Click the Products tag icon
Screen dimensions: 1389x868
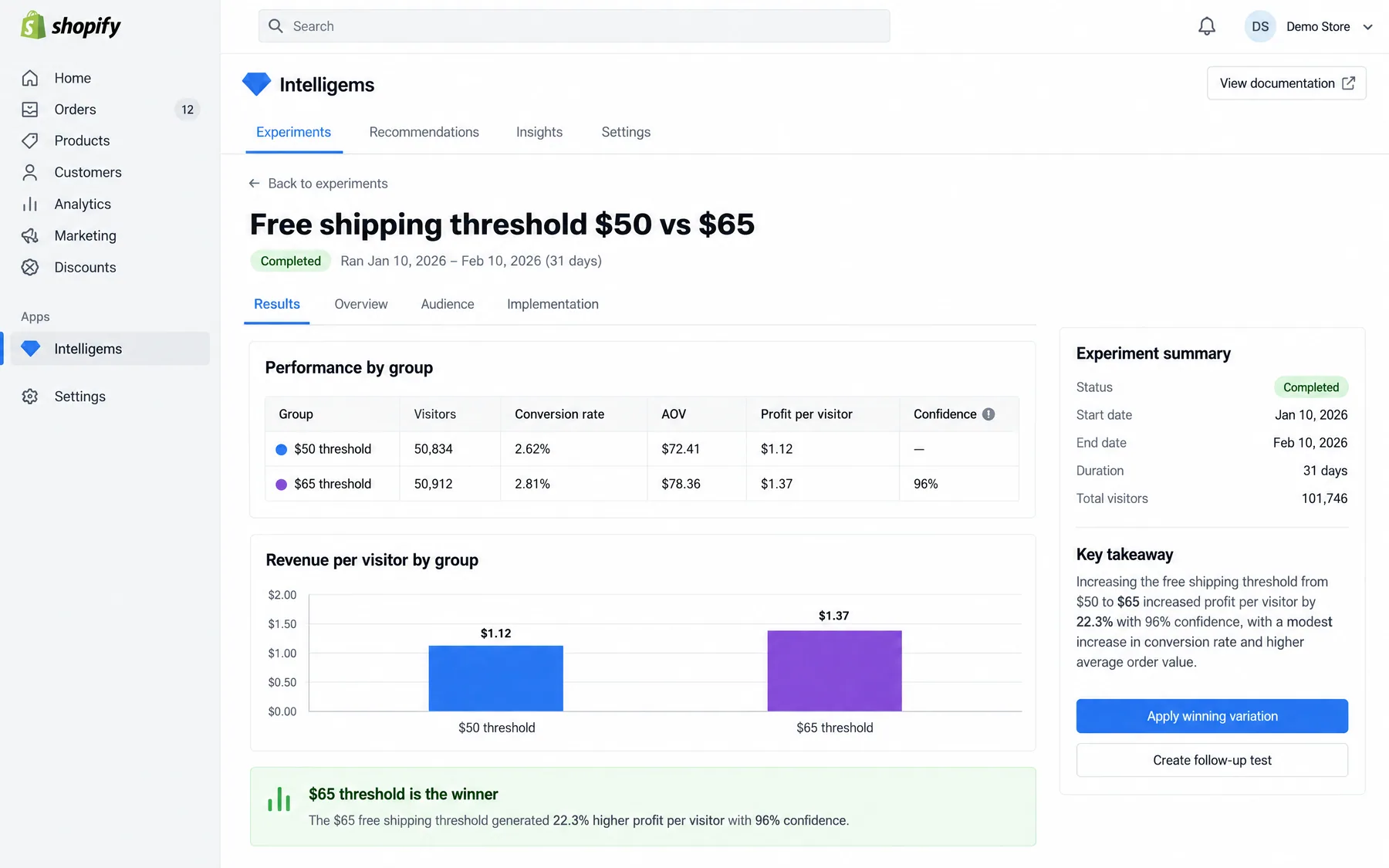click(x=30, y=140)
